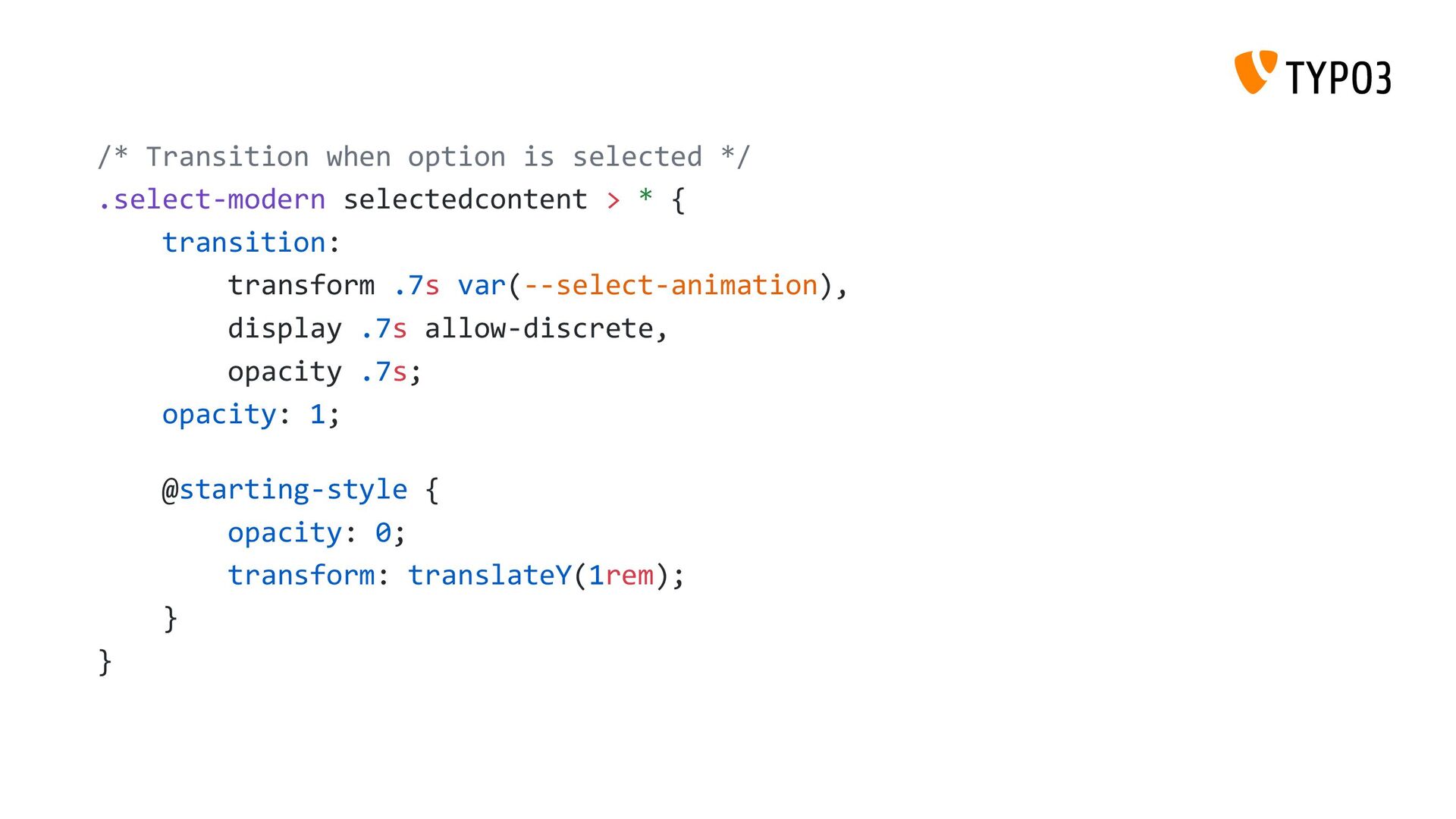The image size is (1456, 819).
Task: Click the --select-animation variable name
Action: coord(671,285)
